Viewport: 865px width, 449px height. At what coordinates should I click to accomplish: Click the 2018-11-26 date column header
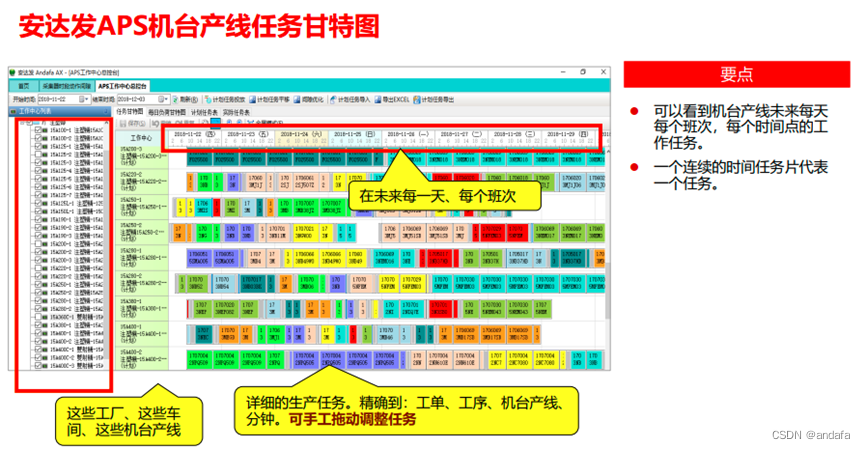[408, 137]
